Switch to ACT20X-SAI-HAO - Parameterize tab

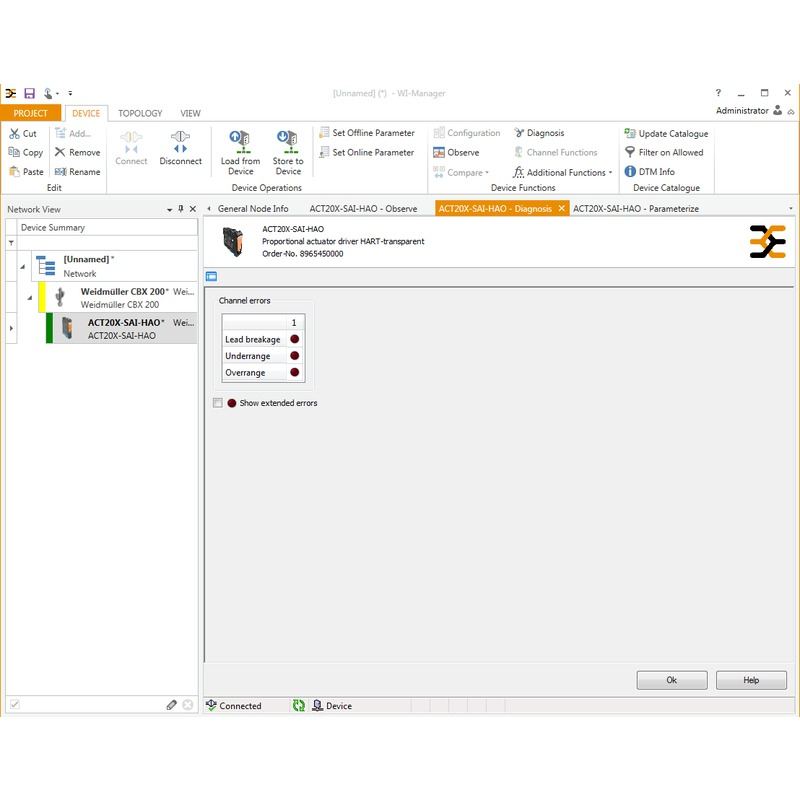tap(636, 209)
